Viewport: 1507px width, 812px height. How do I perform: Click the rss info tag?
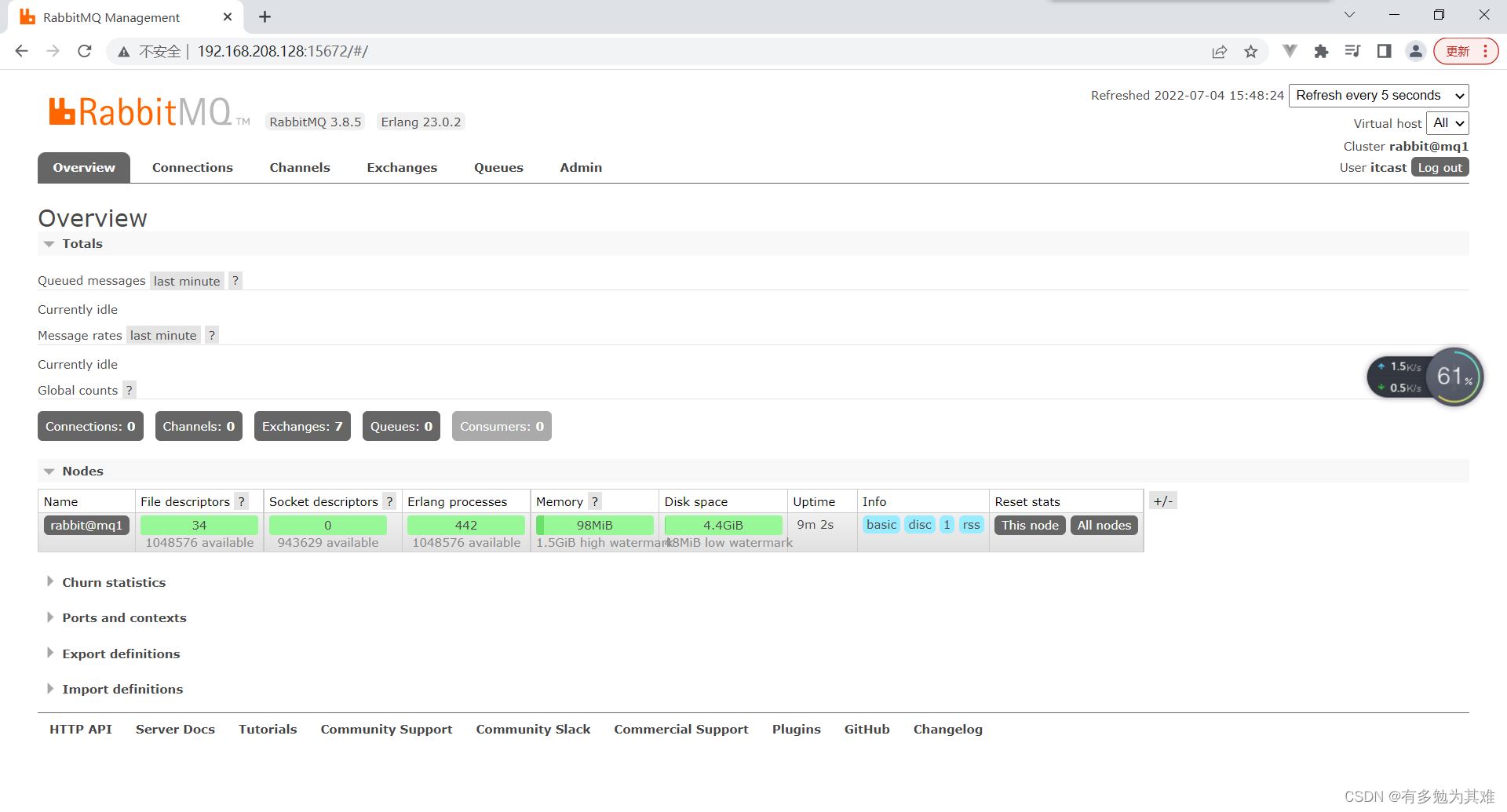tap(971, 524)
